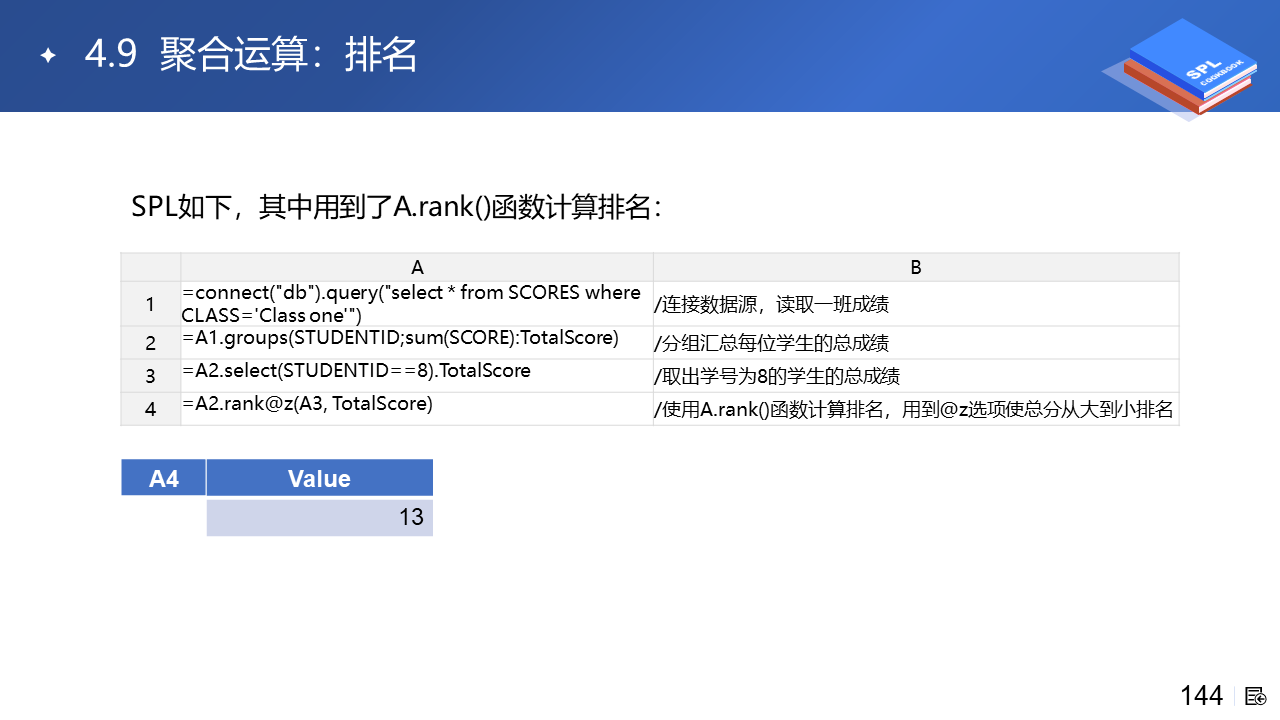Viewport: 1280px width, 720px height.
Task: Click the blue 'A4' result label
Action: click(164, 478)
